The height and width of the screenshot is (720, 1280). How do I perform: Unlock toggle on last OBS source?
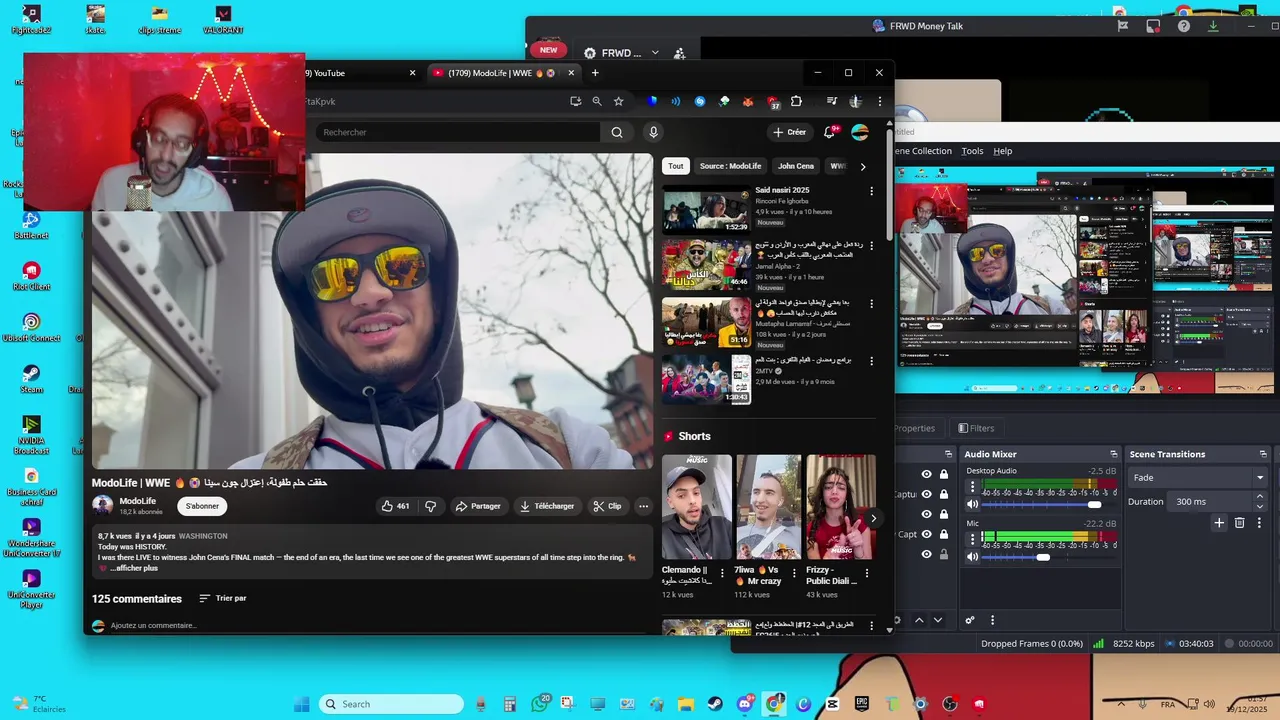click(x=943, y=554)
